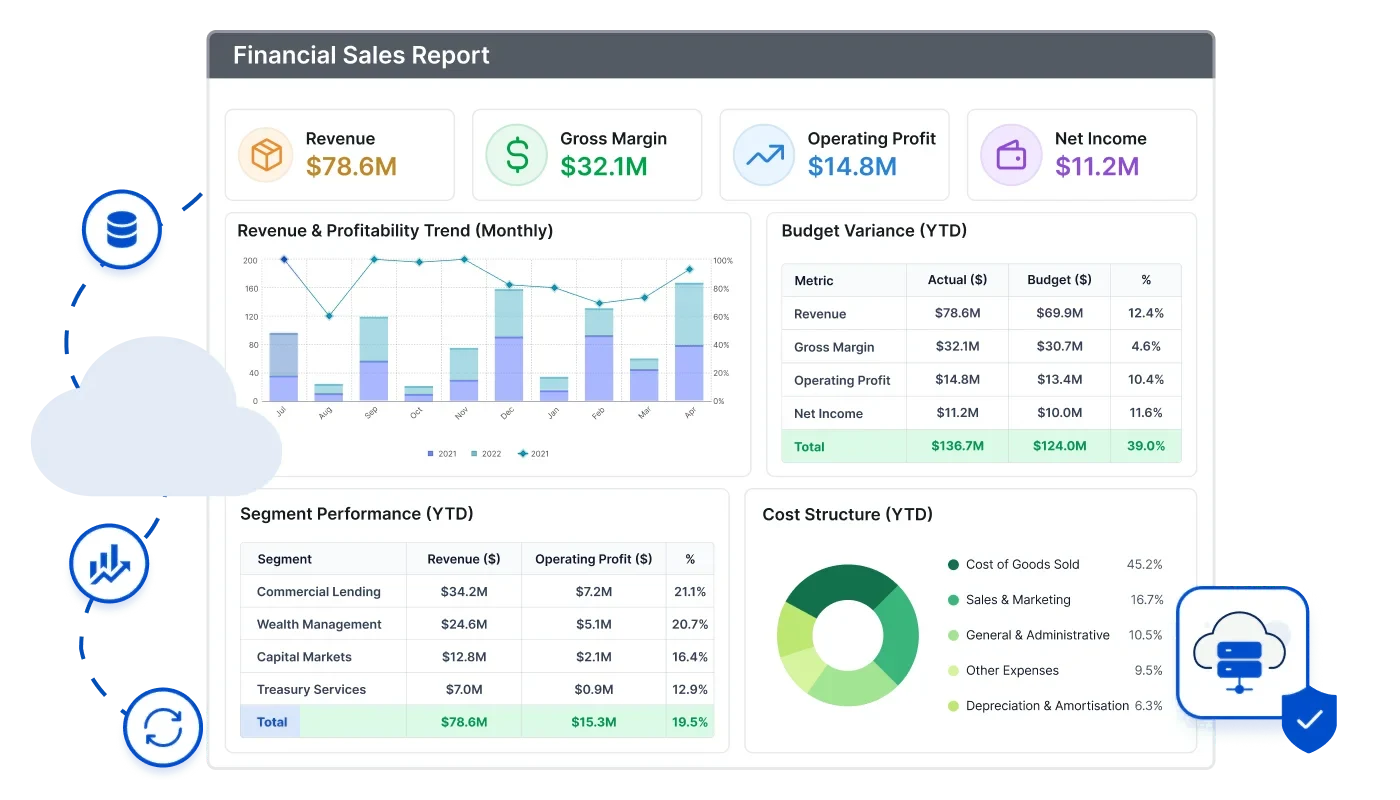Image resolution: width=1400 pixels, height=800 pixels.
Task: Click the blue shield checkmark badge
Action: point(1309,718)
